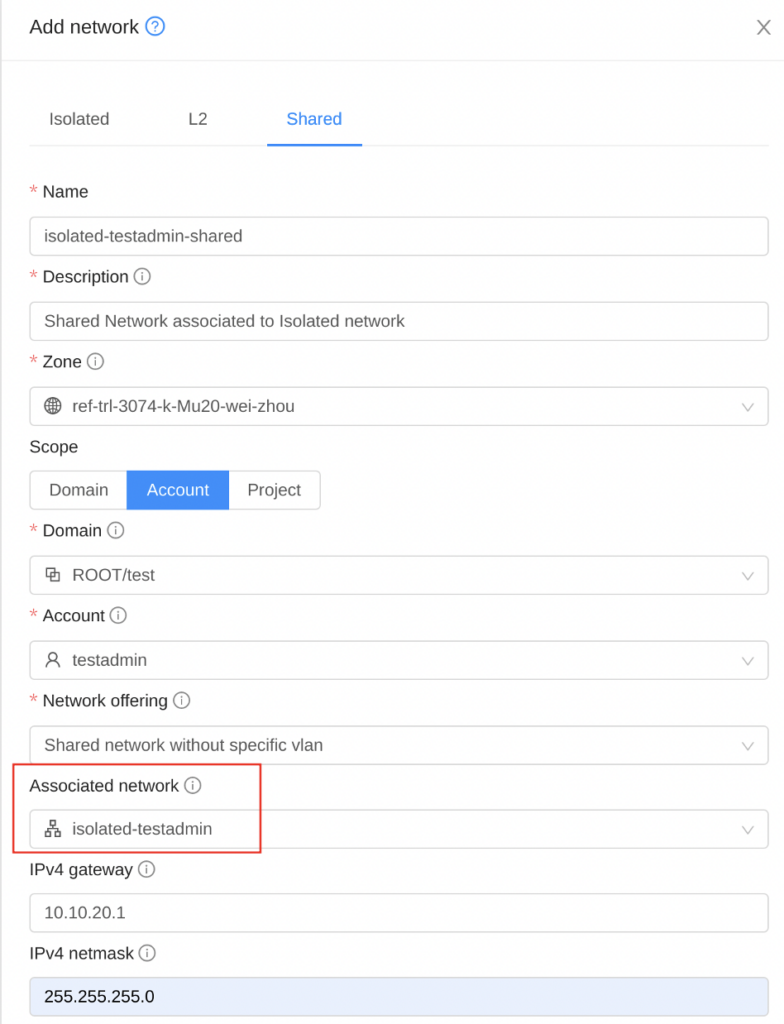784x1024 pixels.
Task: Click the domain tree icon beside ROOT/test
Action: 52,575
